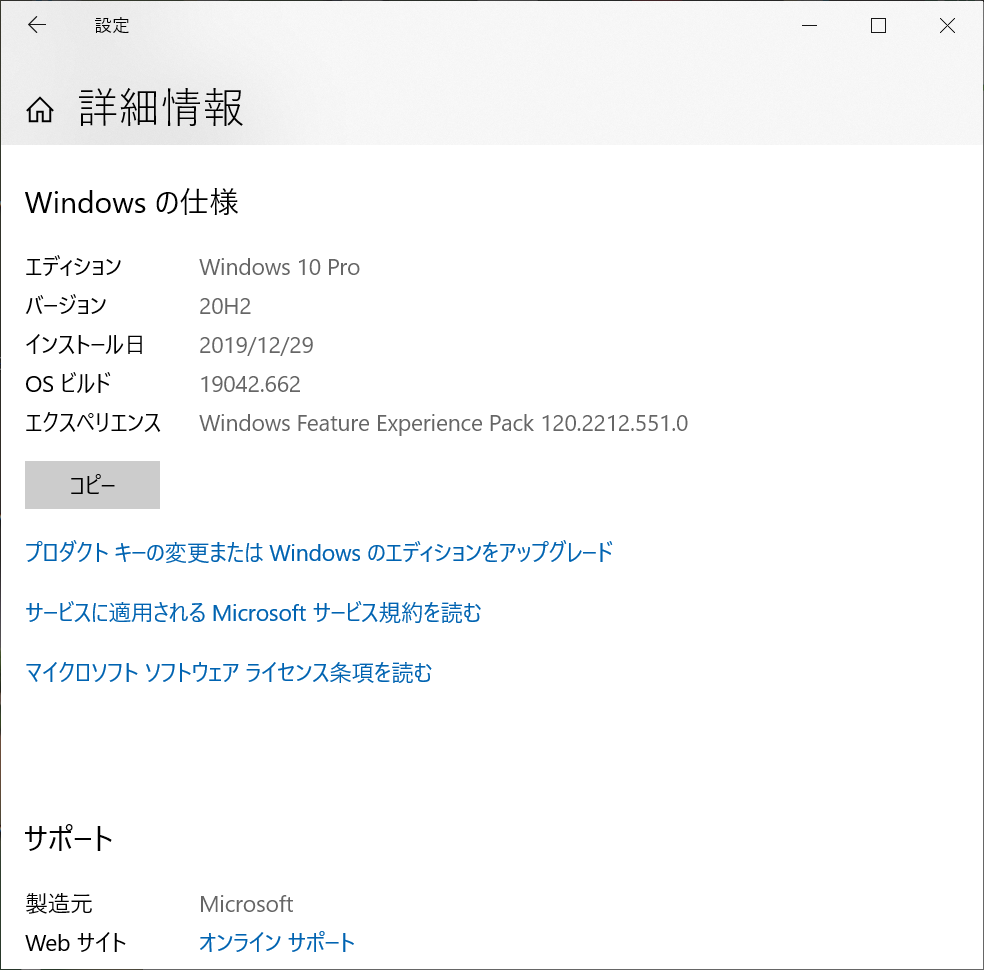Maximize the 設定 window
Image resolution: width=984 pixels, height=970 pixels.
tap(879, 26)
